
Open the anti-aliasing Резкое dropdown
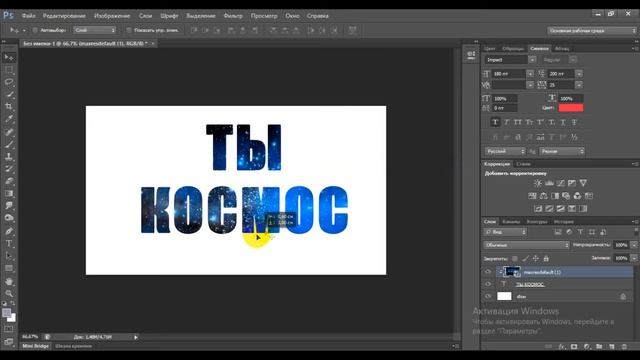(562, 151)
